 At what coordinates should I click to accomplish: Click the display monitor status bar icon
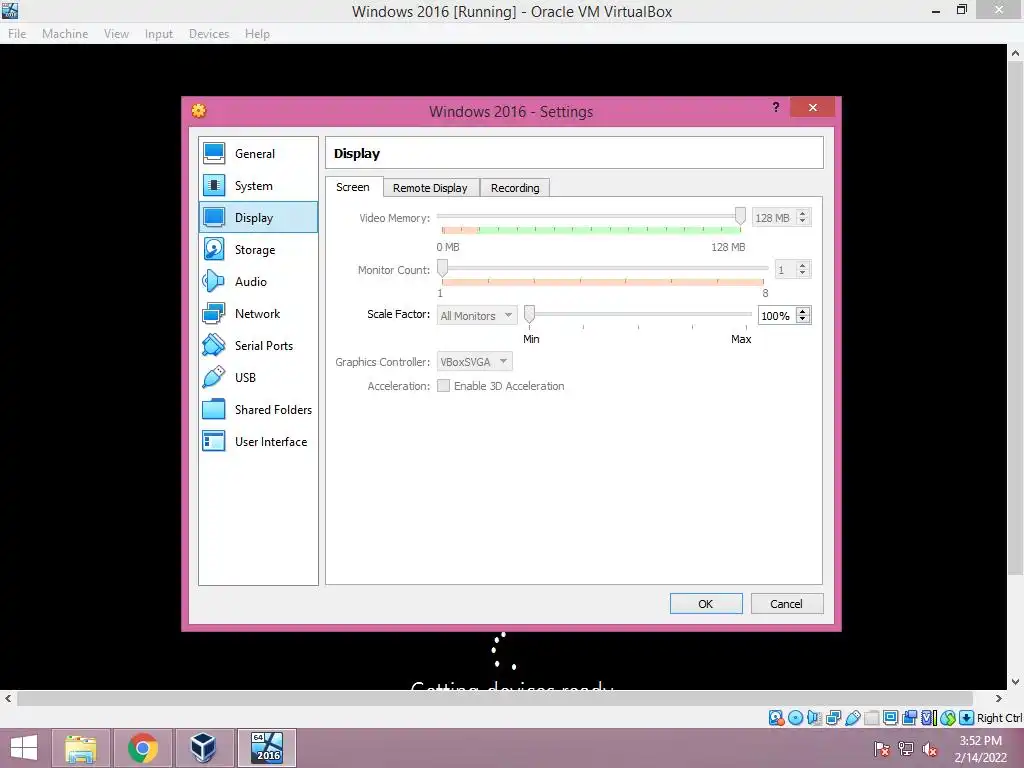pos(890,718)
